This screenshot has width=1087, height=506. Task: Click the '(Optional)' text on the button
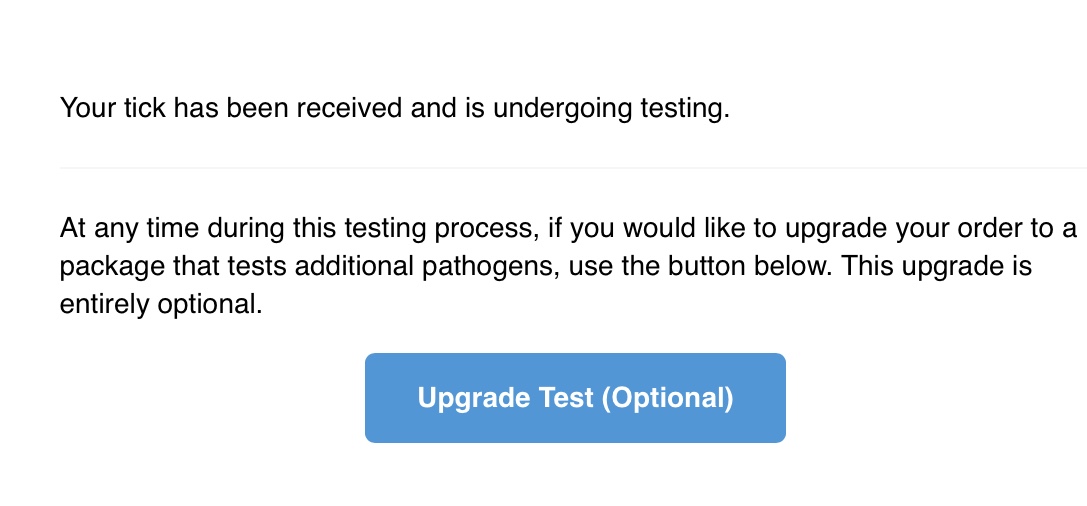click(667, 399)
